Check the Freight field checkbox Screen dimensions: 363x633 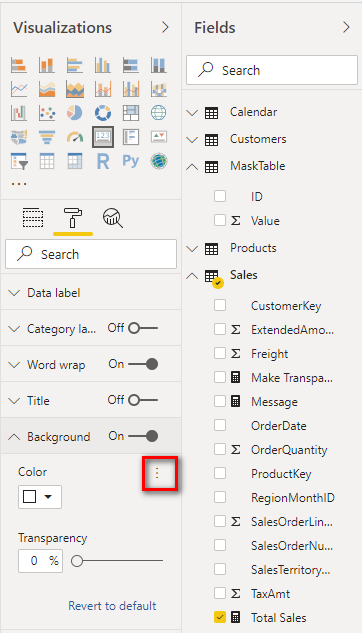[220, 353]
